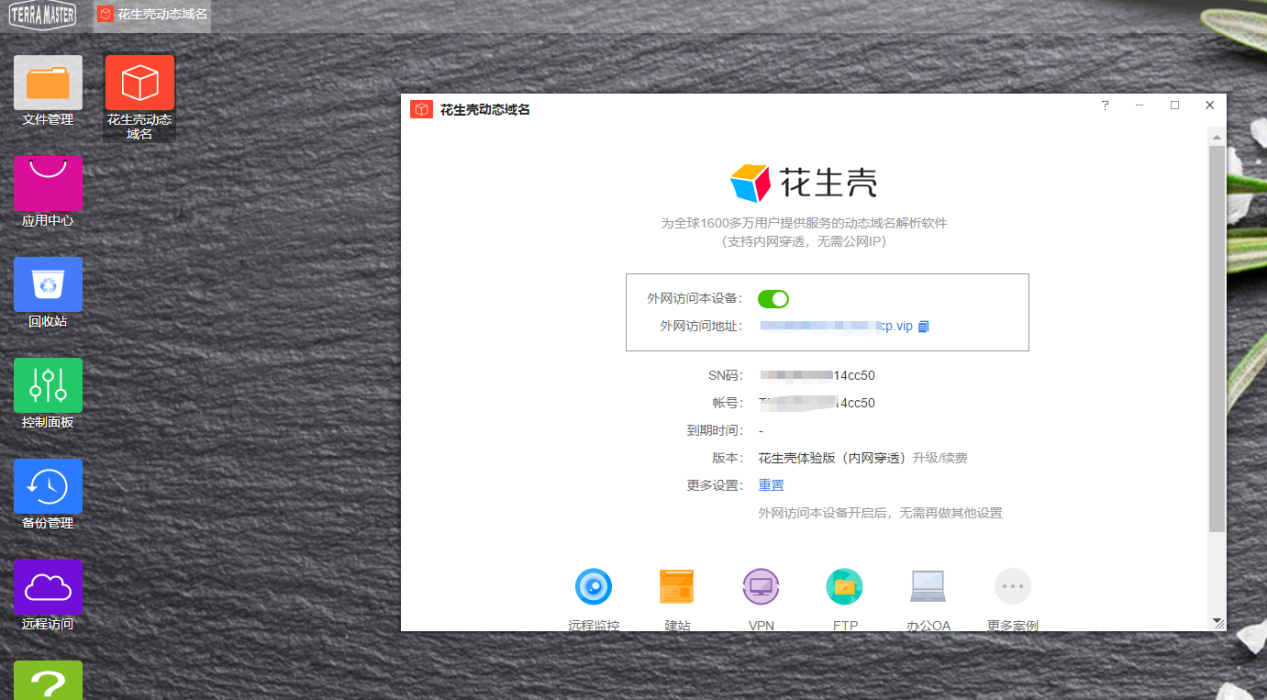Open the 远程访问 cloud icon

point(48,587)
